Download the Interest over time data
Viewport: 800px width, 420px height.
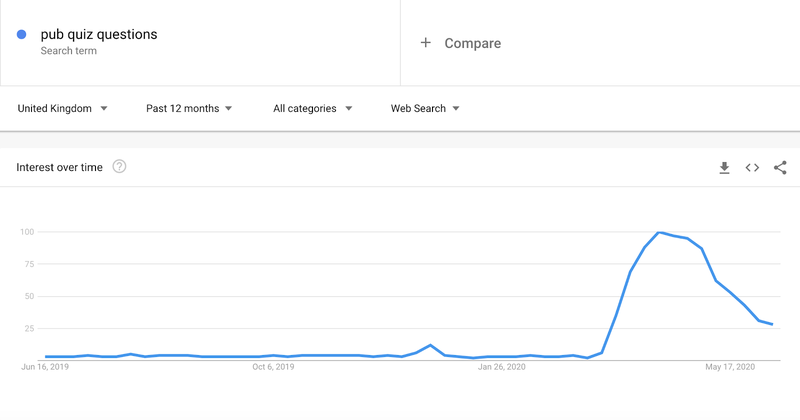pos(724,167)
